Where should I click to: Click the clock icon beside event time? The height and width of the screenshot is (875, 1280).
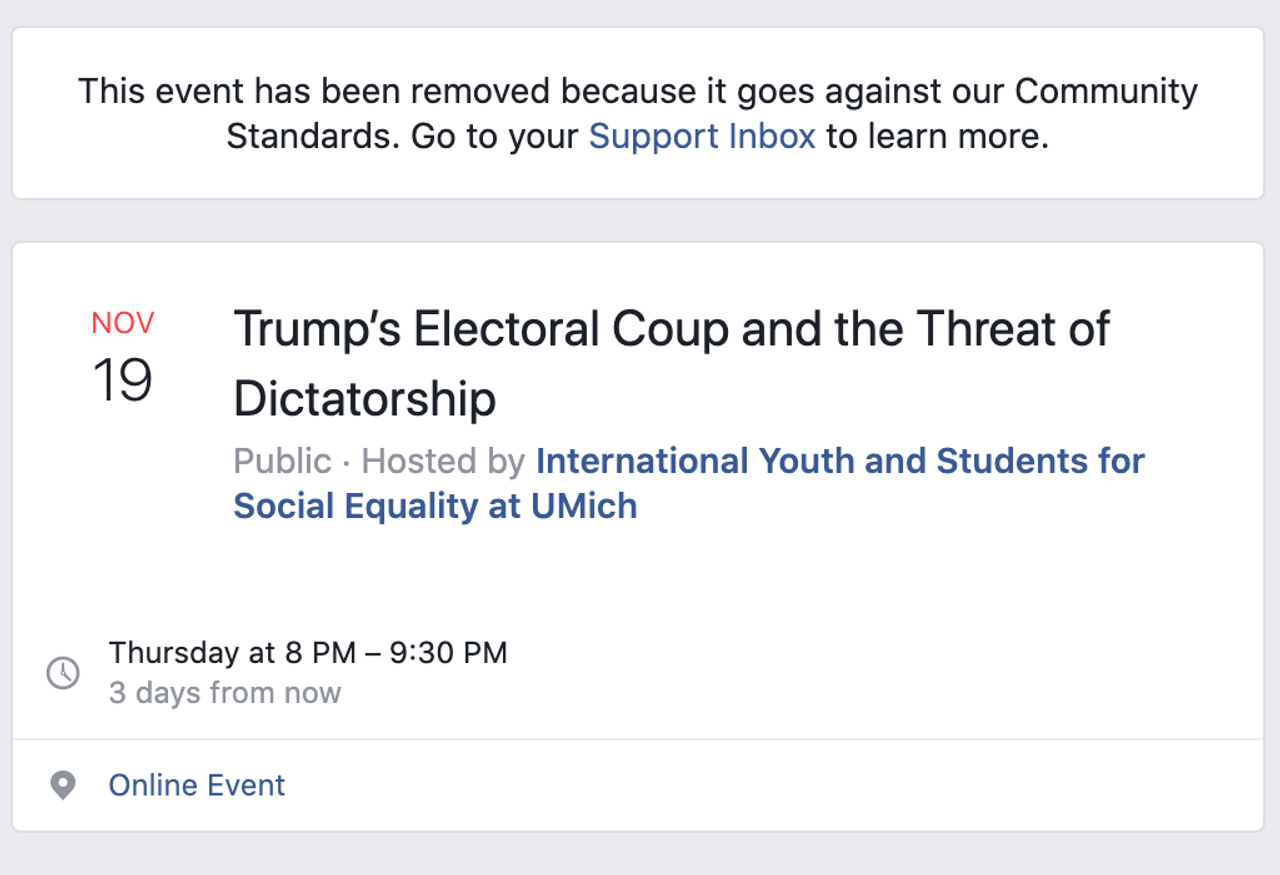click(x=63, y=673)
